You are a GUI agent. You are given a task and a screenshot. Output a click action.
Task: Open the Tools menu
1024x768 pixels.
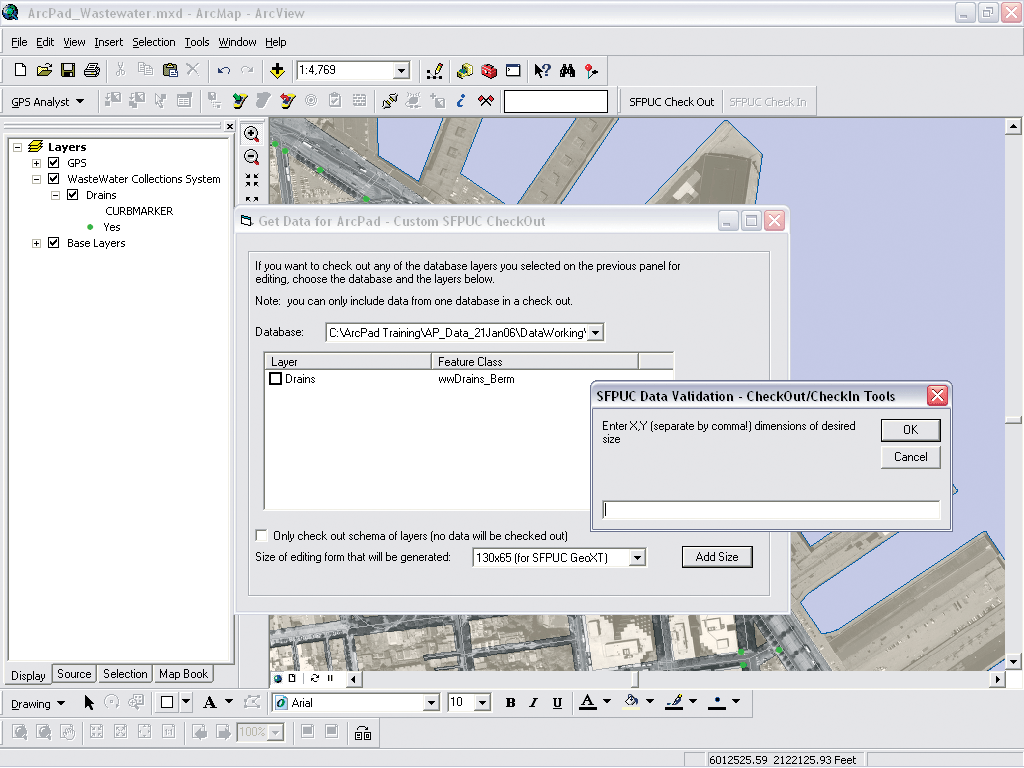tap(196, 42)
